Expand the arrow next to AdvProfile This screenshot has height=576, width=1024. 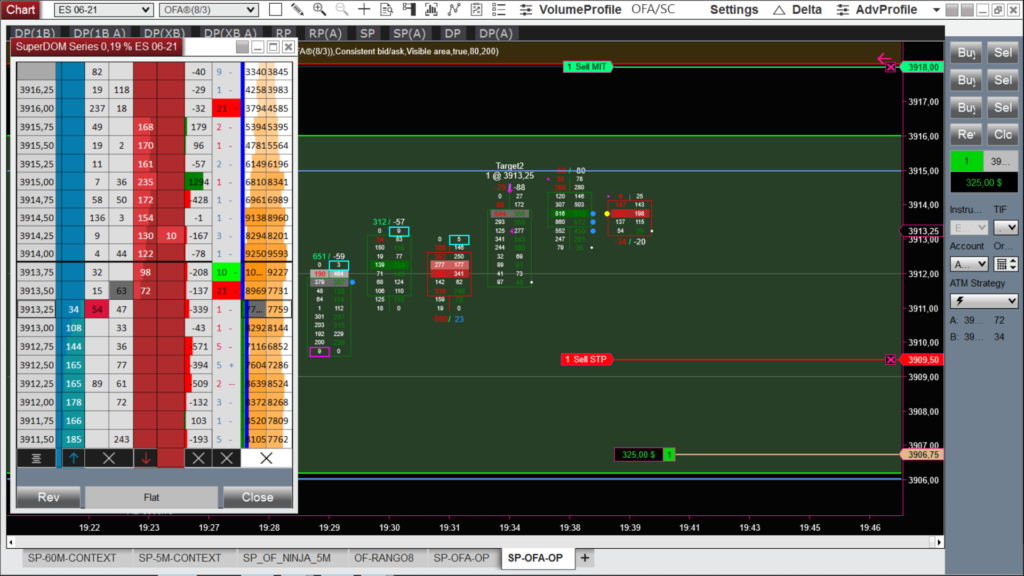936,10
